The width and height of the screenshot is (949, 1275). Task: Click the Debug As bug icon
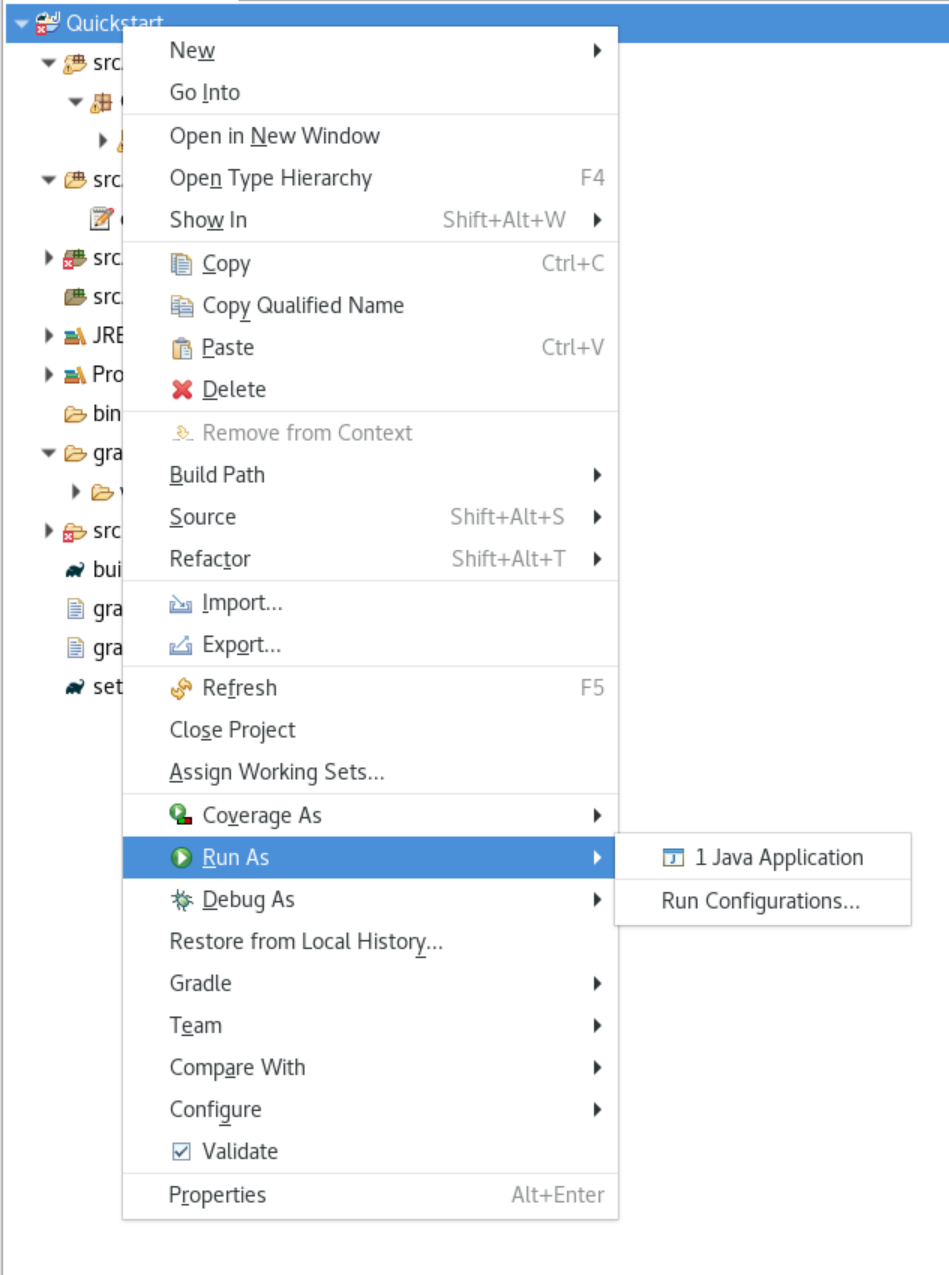(x=181, y=900)
